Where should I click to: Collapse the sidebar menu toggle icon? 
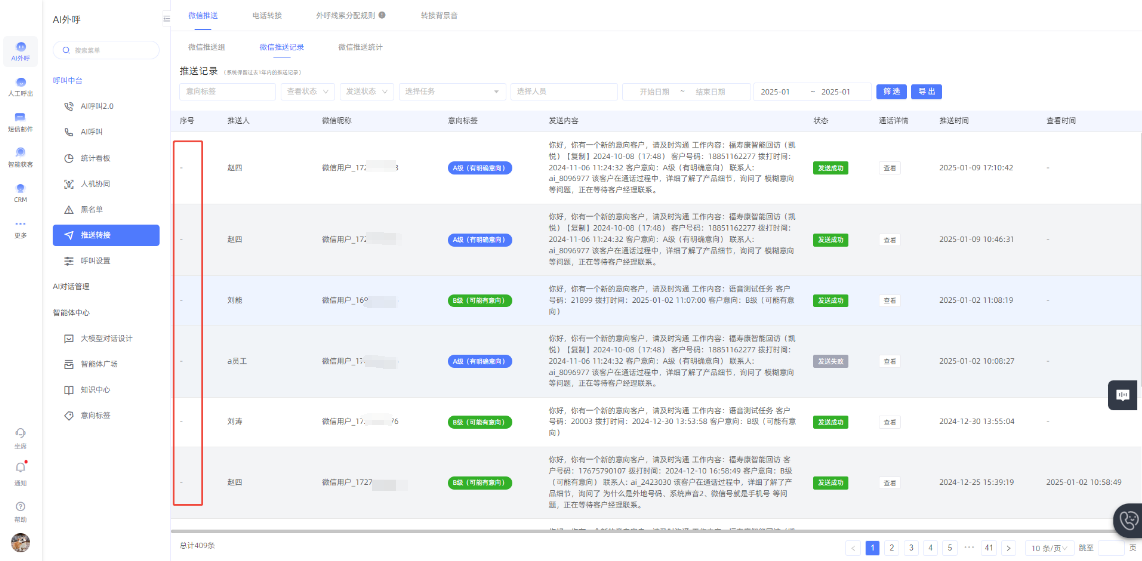point(166,19)
